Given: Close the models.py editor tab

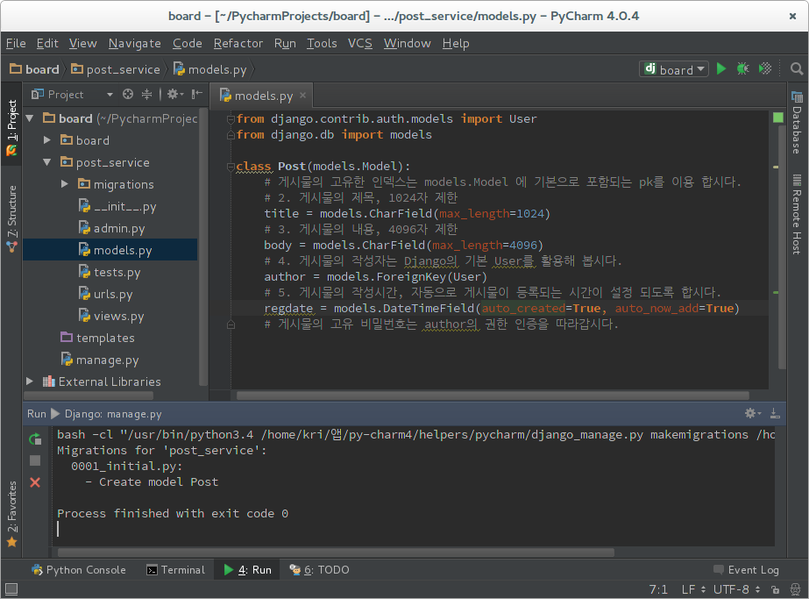Looking at the screenshot, I should 303,95.
